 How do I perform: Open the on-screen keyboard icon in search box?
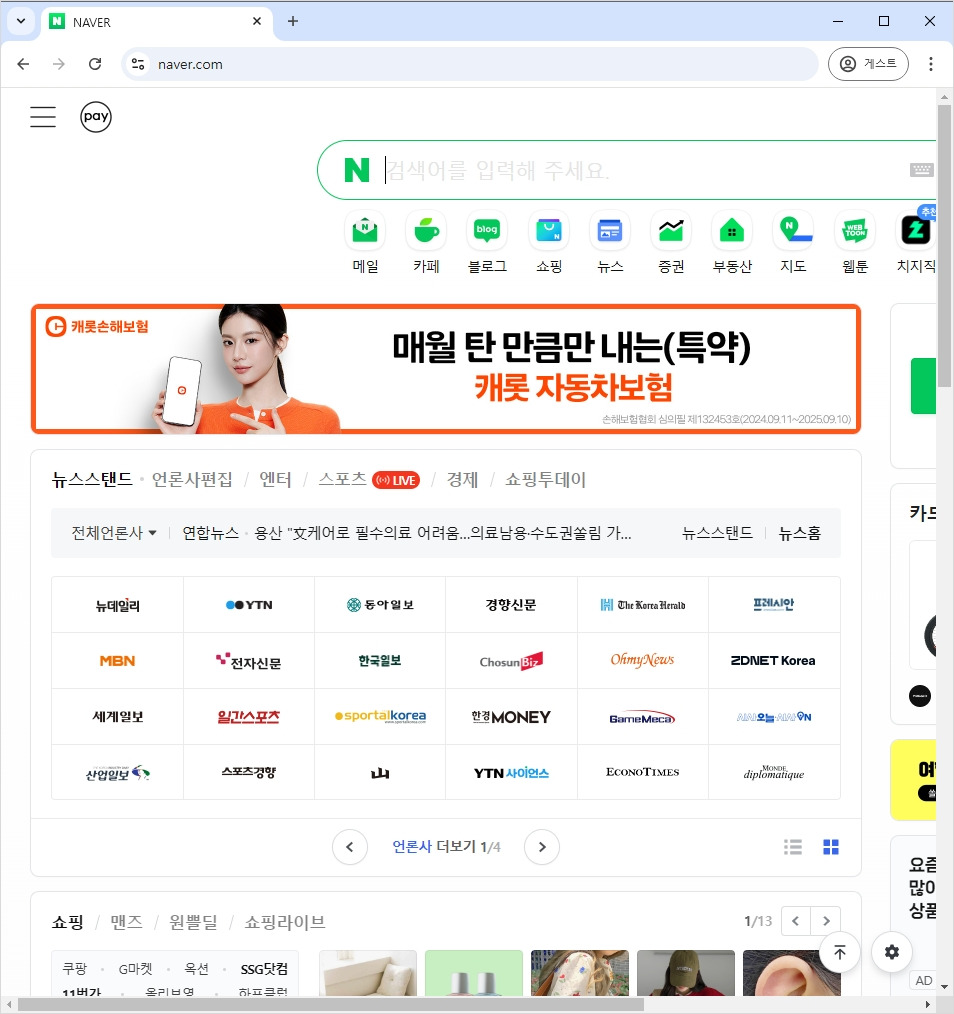[922, 170]
